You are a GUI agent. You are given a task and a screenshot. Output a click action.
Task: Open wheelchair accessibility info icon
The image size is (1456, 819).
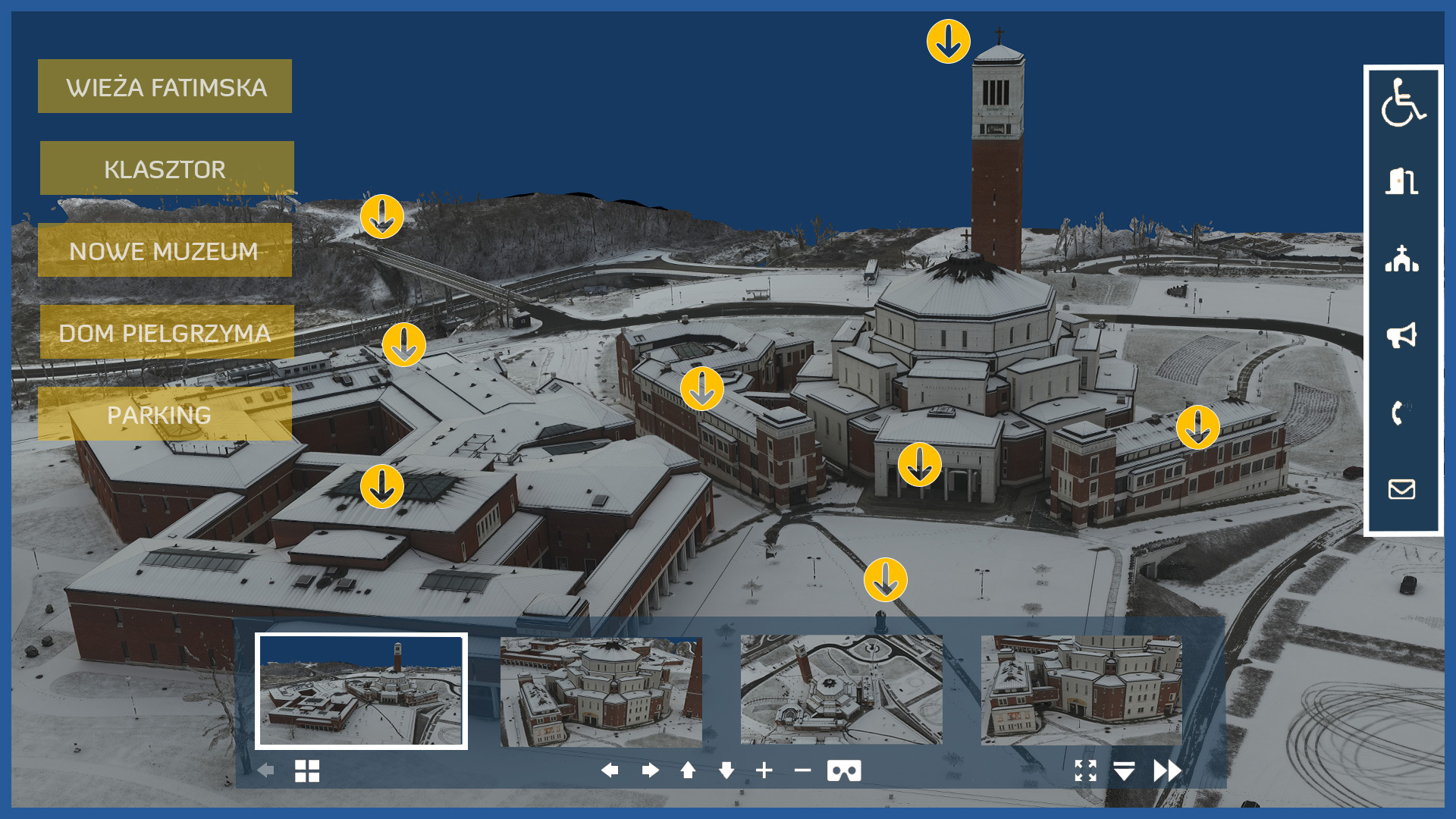tap(1402, 102)
